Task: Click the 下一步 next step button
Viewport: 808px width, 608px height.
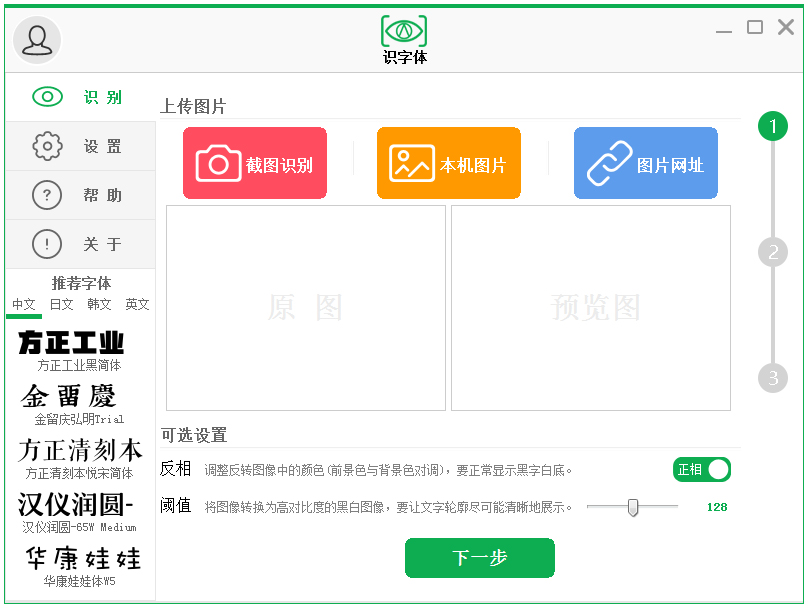Action: [479, 558]
